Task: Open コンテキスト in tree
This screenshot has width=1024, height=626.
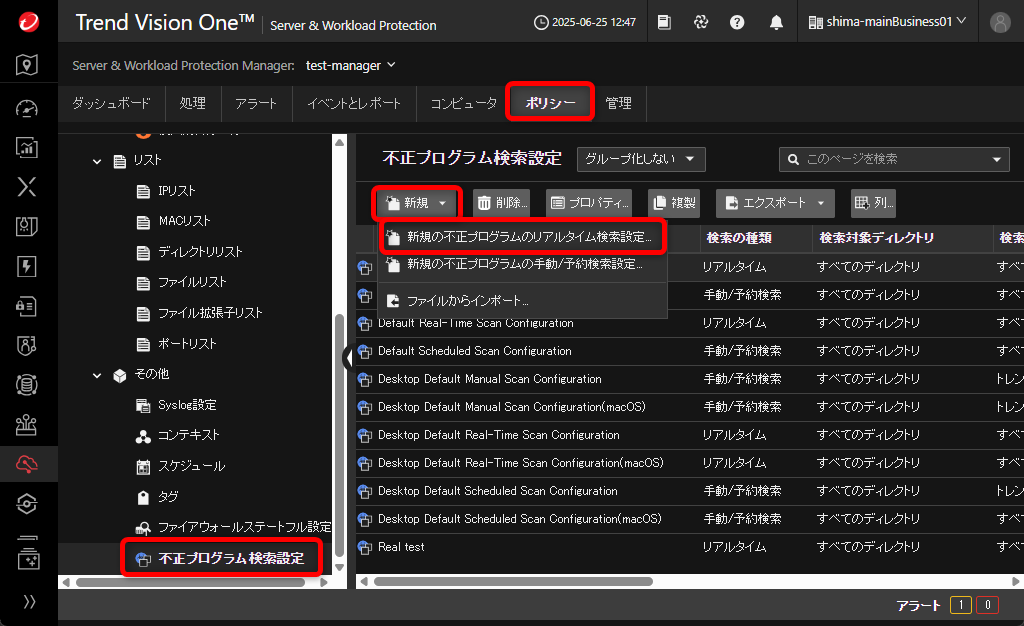Action: pos(188,435)
